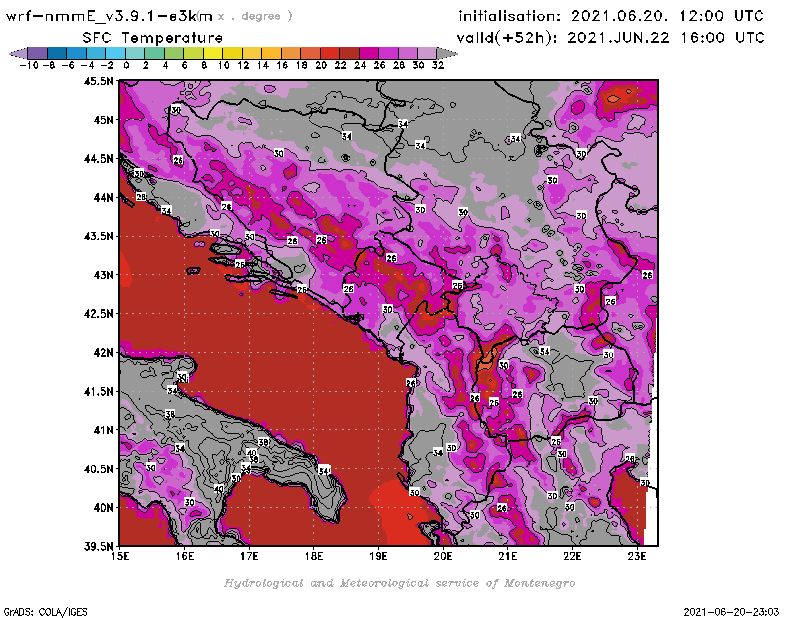Viewport: 800px width, 618px height.
Task: Click the 42.5N latitude label
Action: click(98, 314)
